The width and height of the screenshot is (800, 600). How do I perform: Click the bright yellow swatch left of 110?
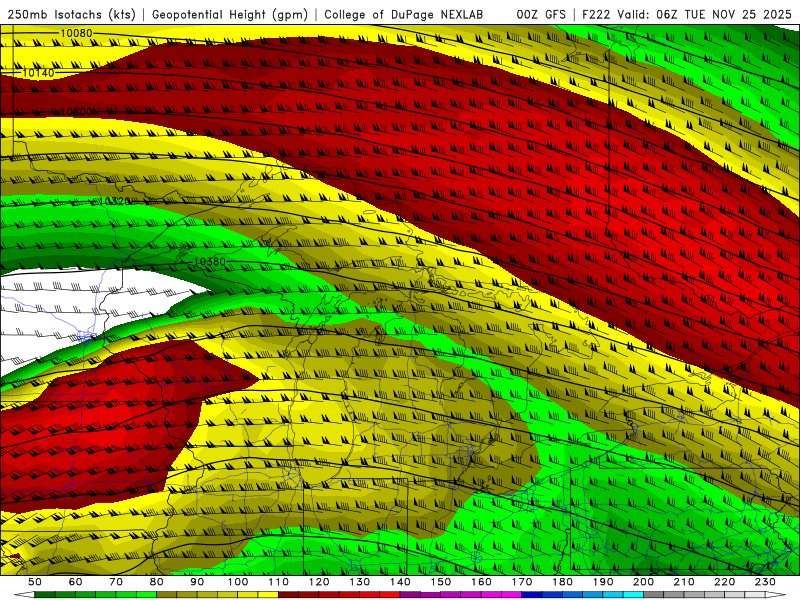point(268,595)
